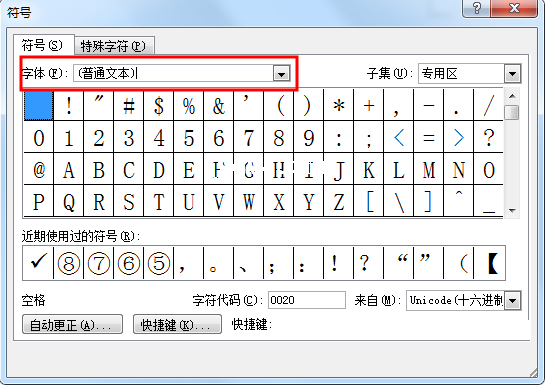Select the asterisk symbol cell

[x=339, y=106]
